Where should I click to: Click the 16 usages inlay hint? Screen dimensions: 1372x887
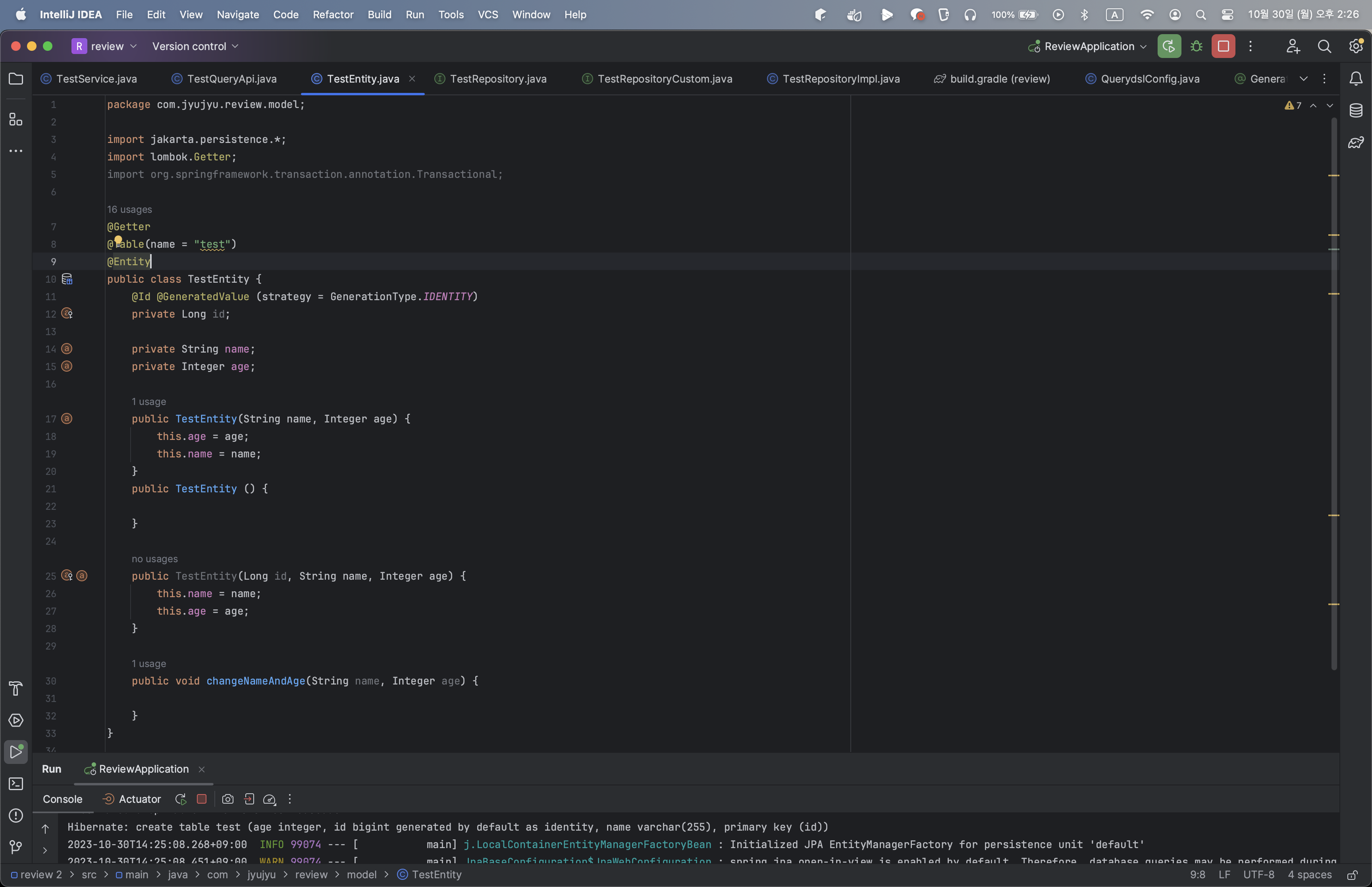point(129,210)
